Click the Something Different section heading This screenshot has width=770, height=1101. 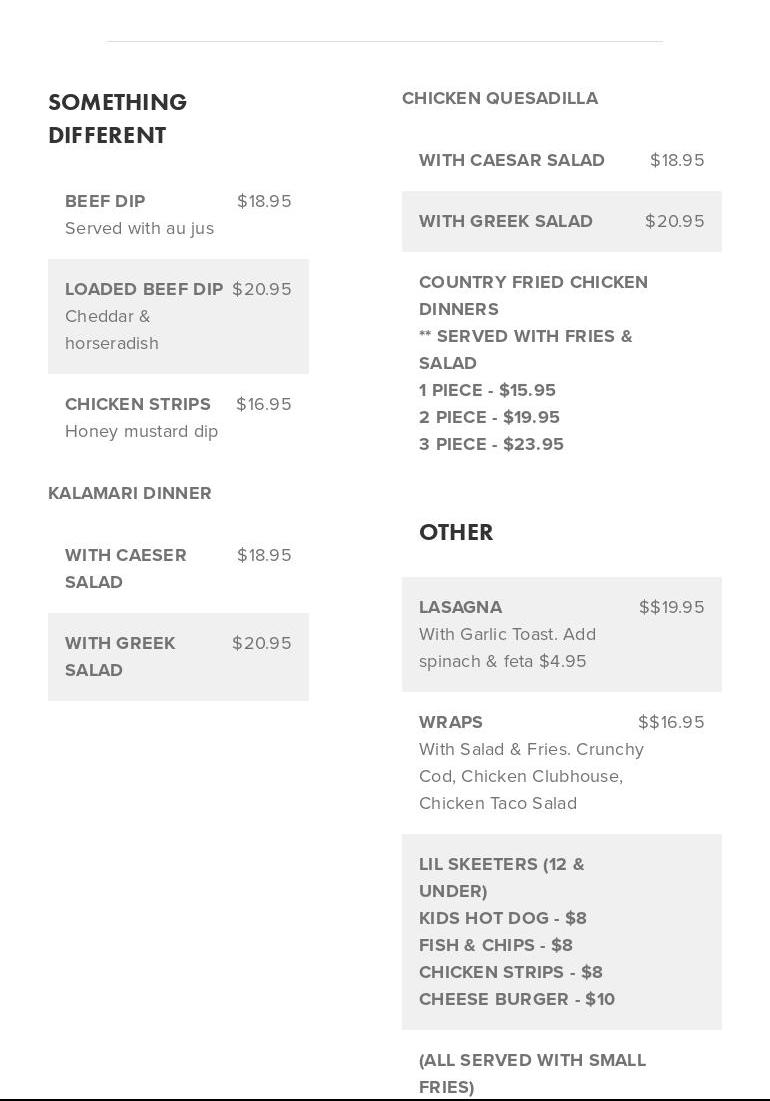[117, 118]
